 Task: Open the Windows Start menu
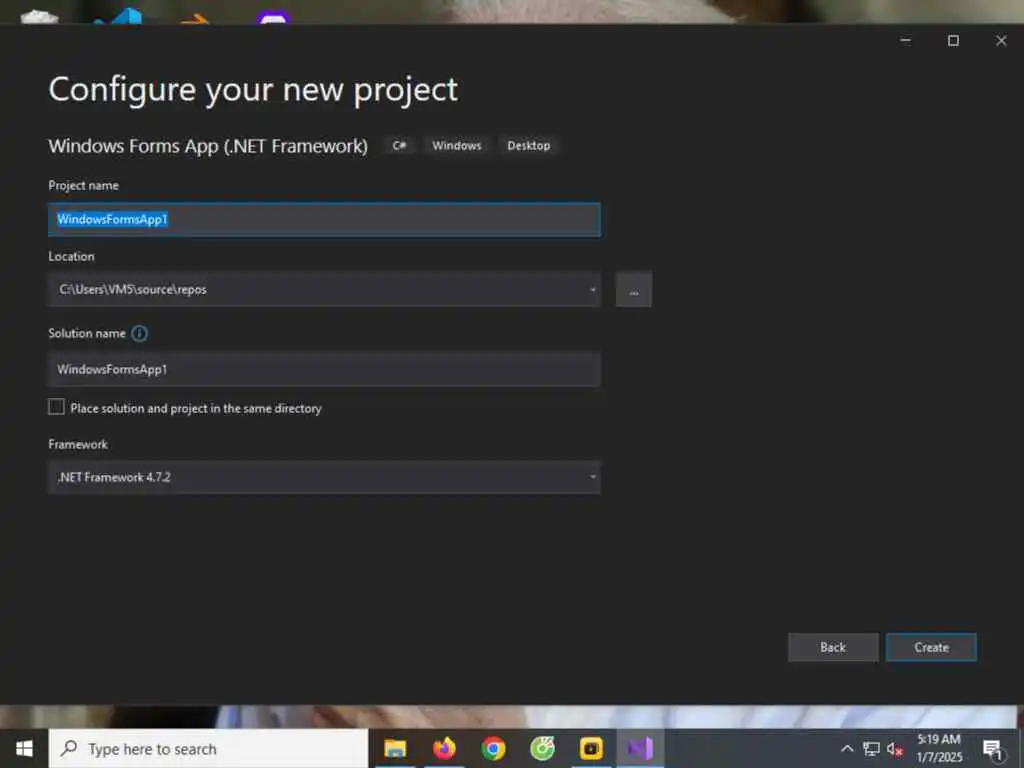pyautogui.click(x=24, y=748)
